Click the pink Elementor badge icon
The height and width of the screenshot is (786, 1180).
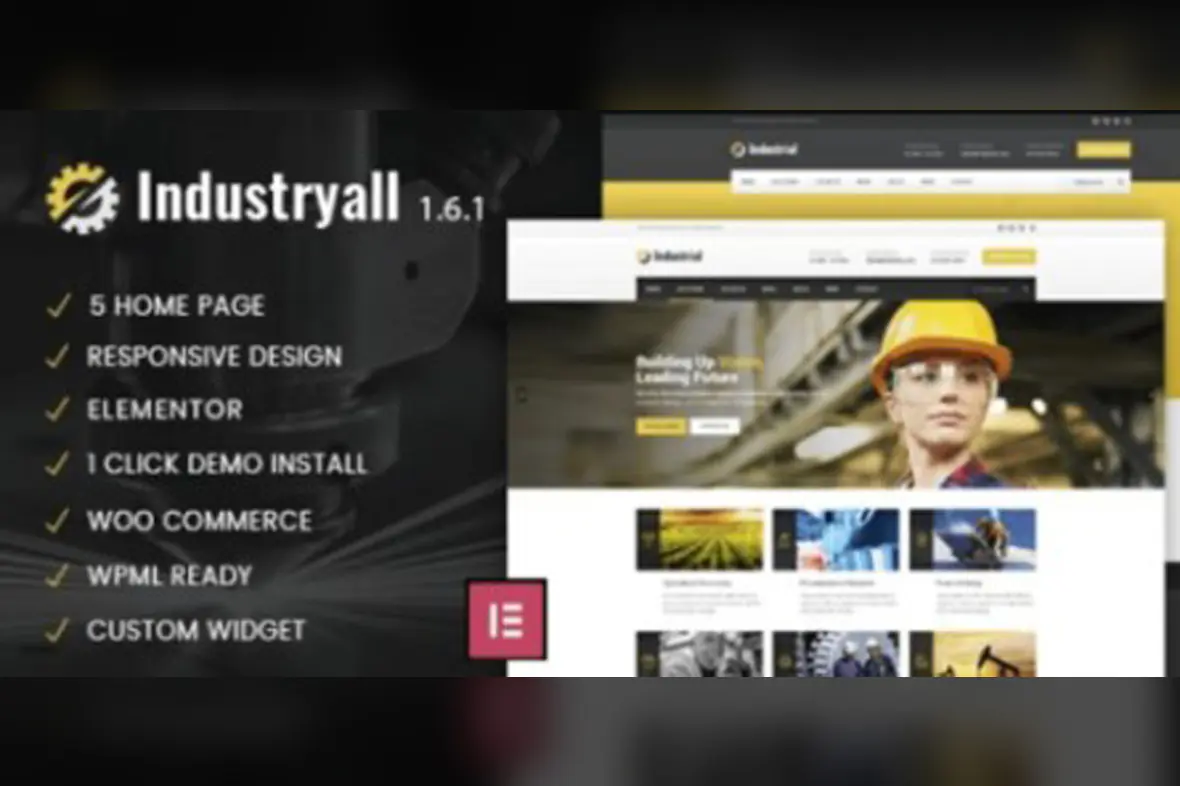click(507, 619)
